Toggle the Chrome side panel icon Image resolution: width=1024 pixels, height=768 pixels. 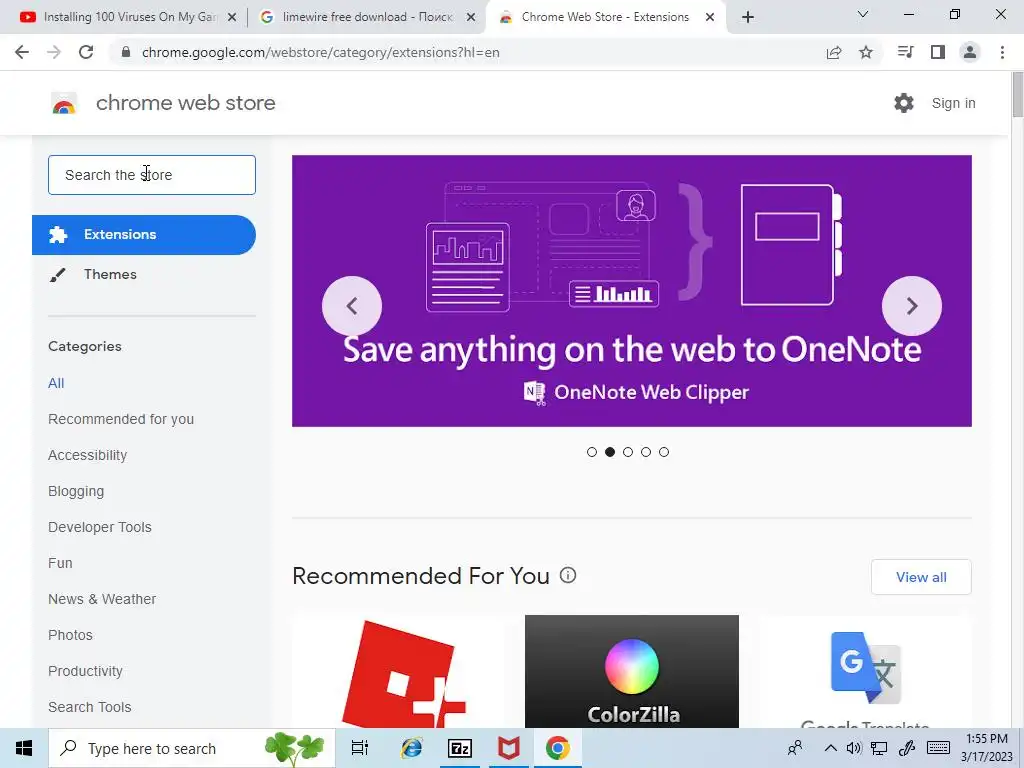point(938,52)
